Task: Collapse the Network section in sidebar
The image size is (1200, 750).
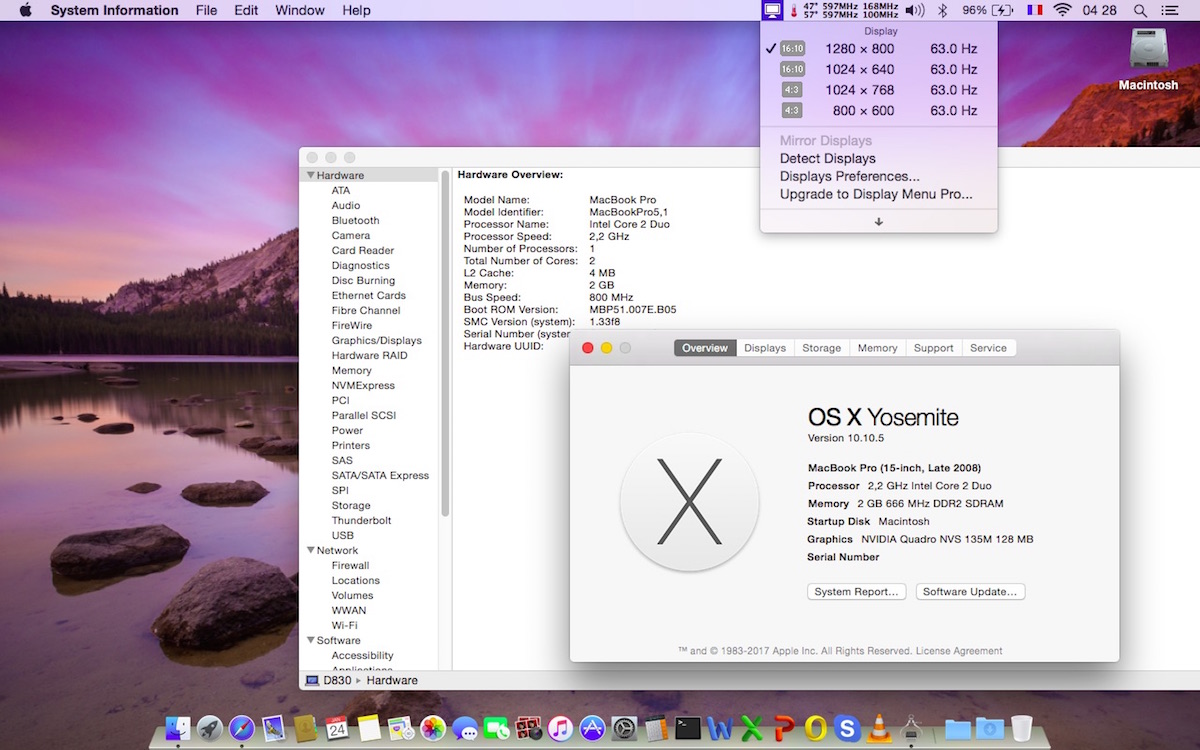Action: pyautogui.click(x=311, y=551)
